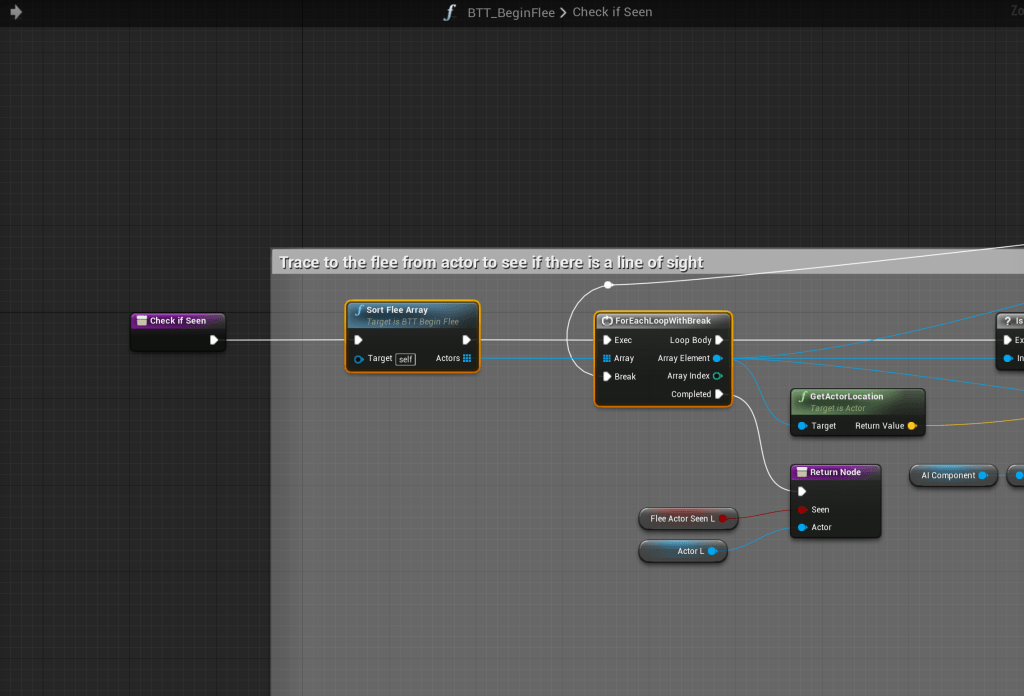Image resolution: width=1024 pixels, height=696 pixels.
Task: Click Check if Seen breadcrumb label
Action: coord(612,13)
